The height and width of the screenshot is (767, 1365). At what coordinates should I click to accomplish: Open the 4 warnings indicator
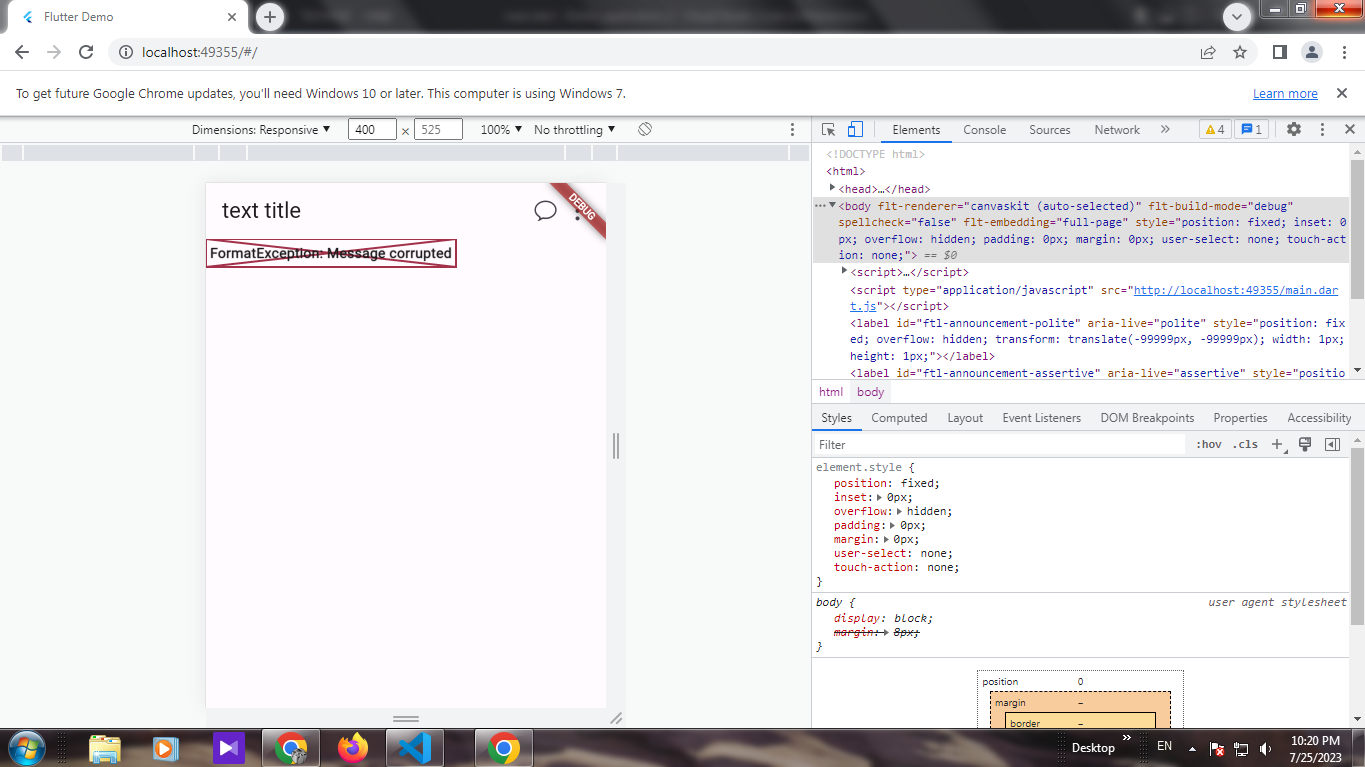tap(1214, 130)
